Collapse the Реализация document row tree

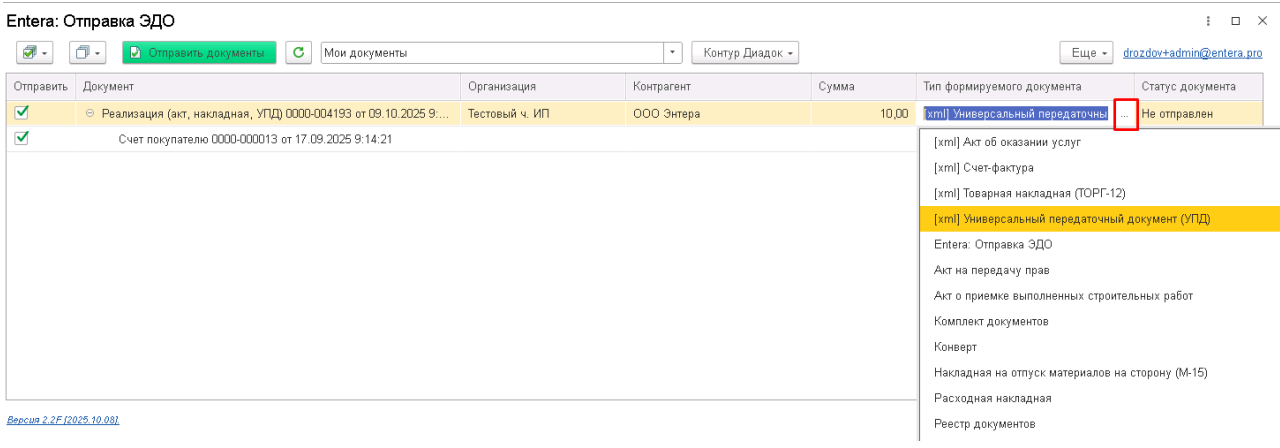pyautogui.click(x=90, y=114)
